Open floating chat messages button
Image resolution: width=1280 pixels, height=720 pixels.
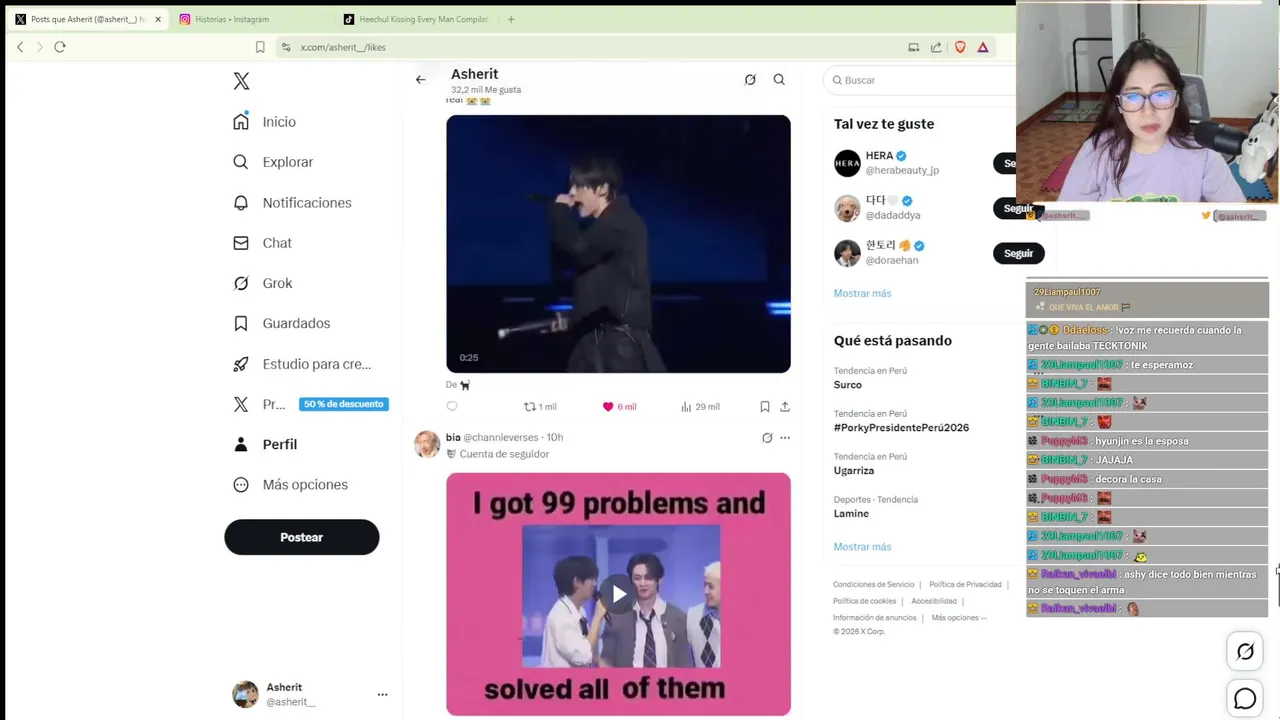coord(1245,699)
